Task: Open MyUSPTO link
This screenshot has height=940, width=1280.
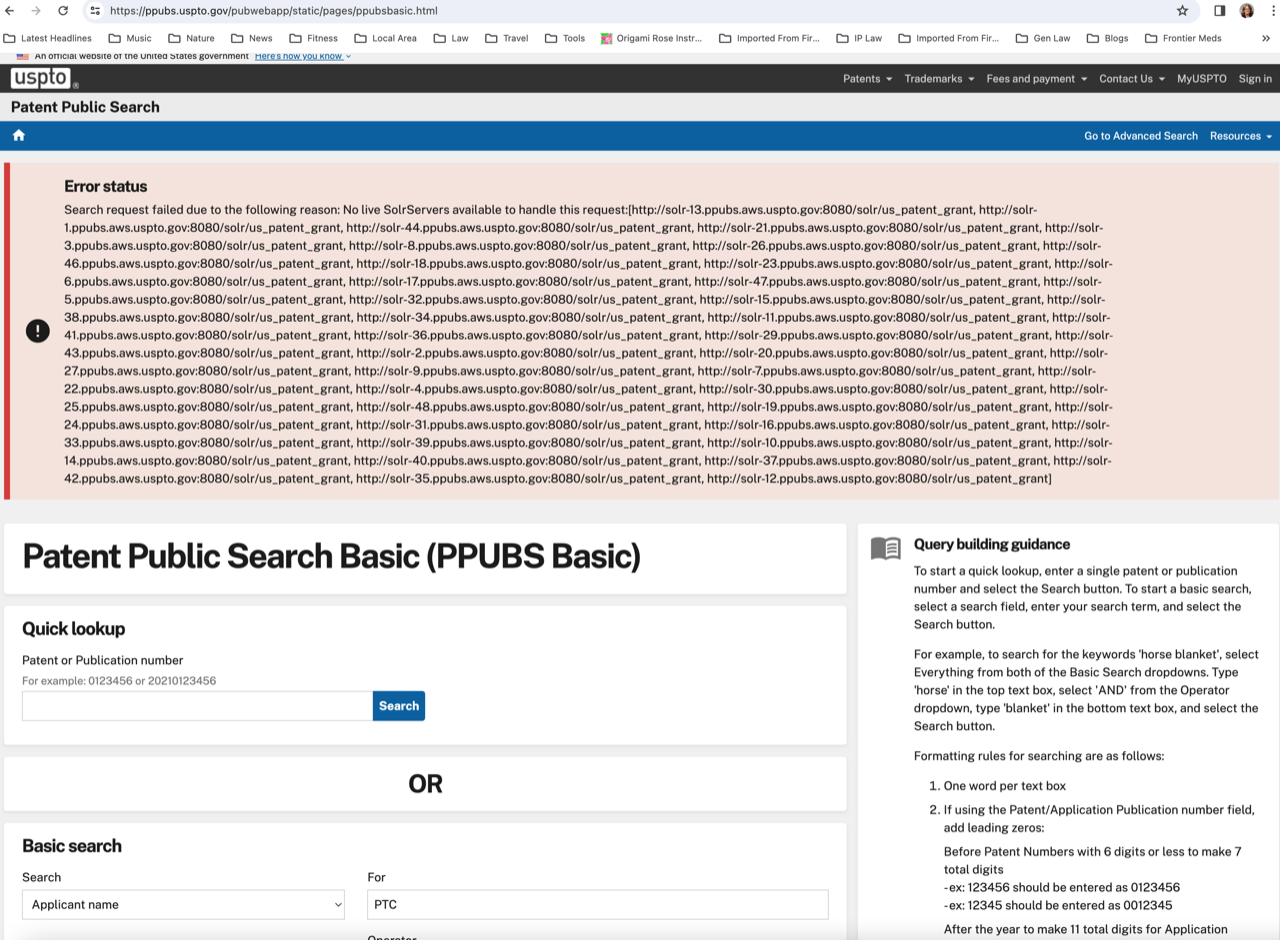Action: (x=1201, y=78)
